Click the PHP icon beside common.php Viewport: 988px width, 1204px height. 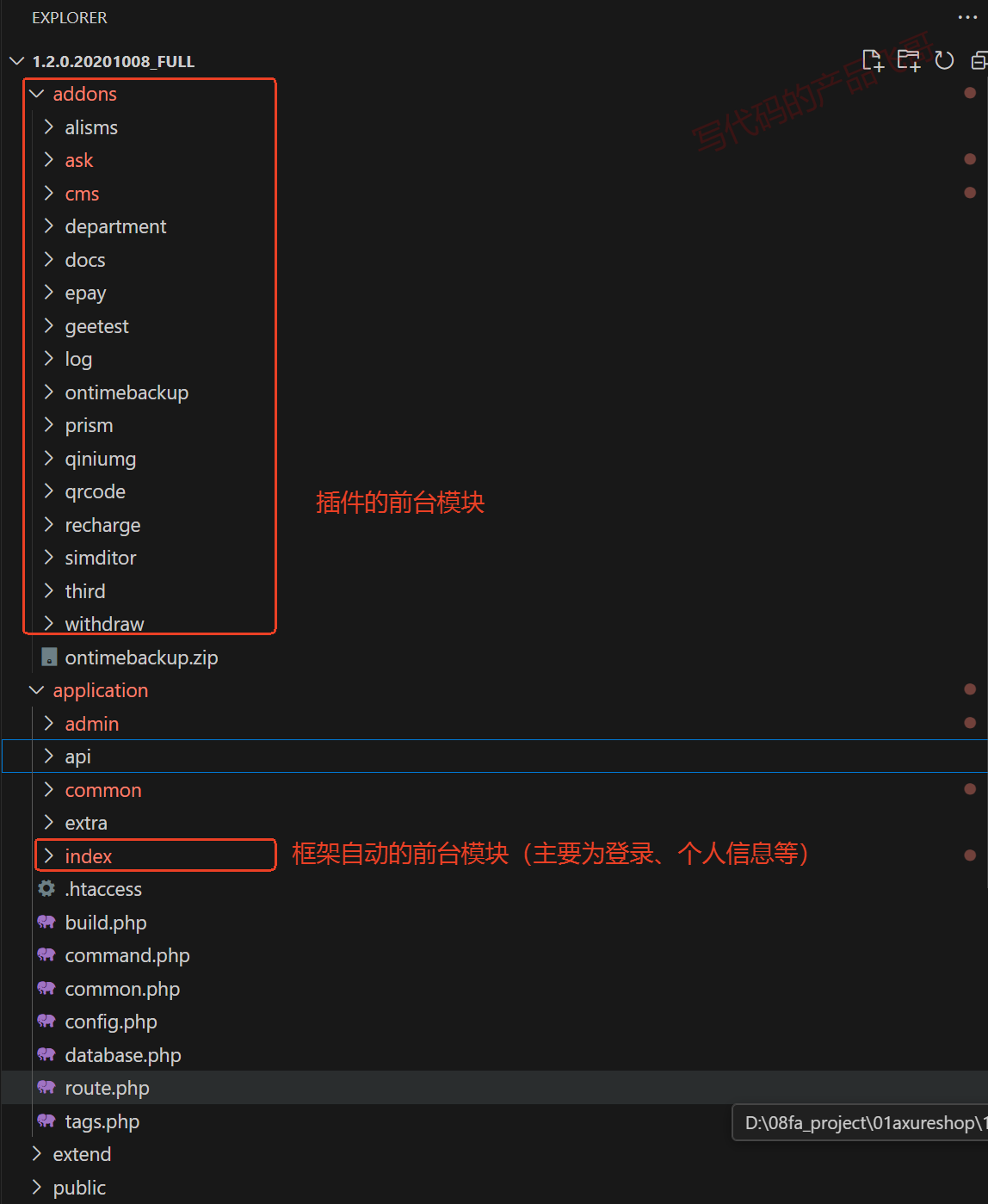click(46, 988)
